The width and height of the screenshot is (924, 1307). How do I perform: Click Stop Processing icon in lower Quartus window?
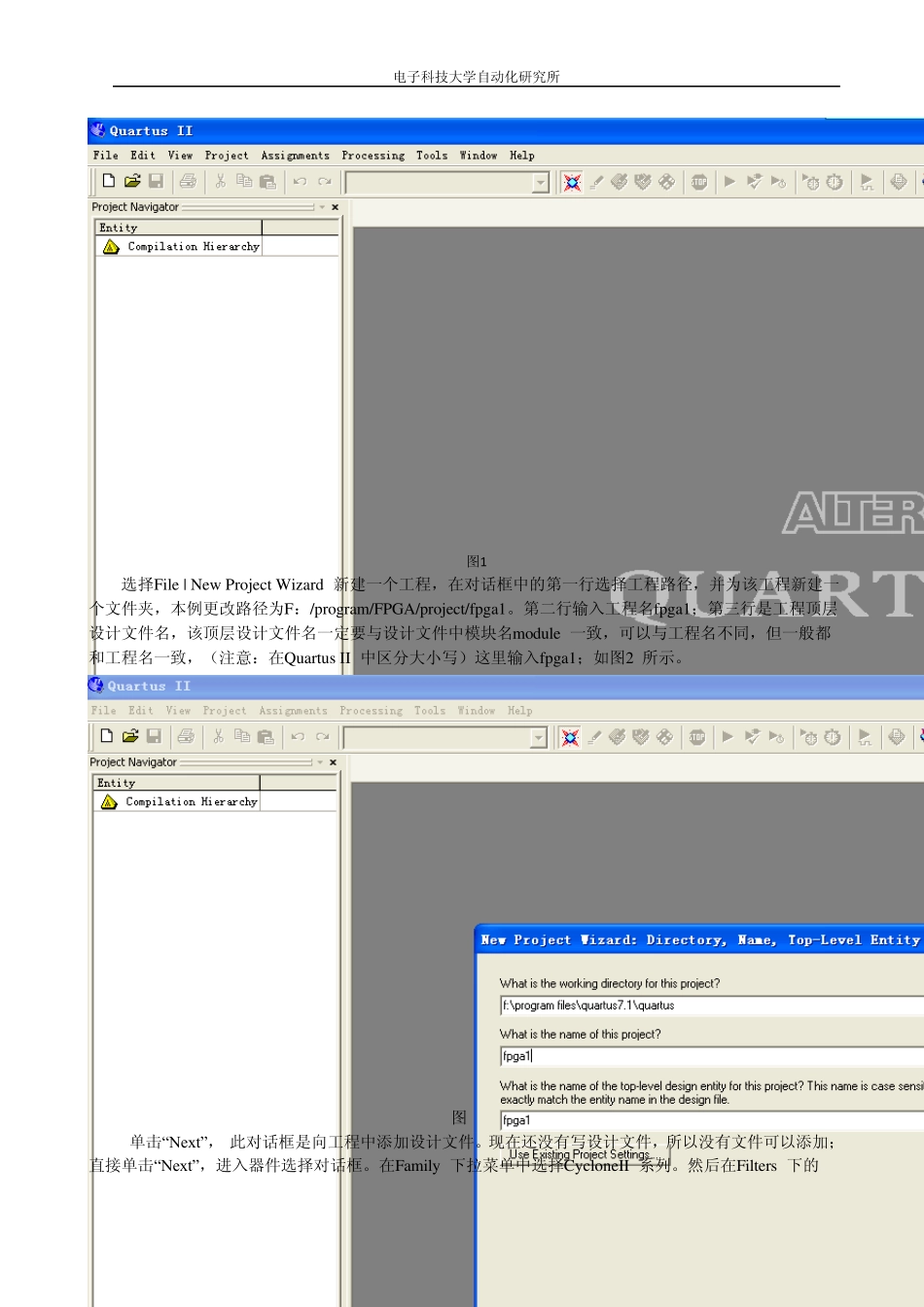coord(697,737)
